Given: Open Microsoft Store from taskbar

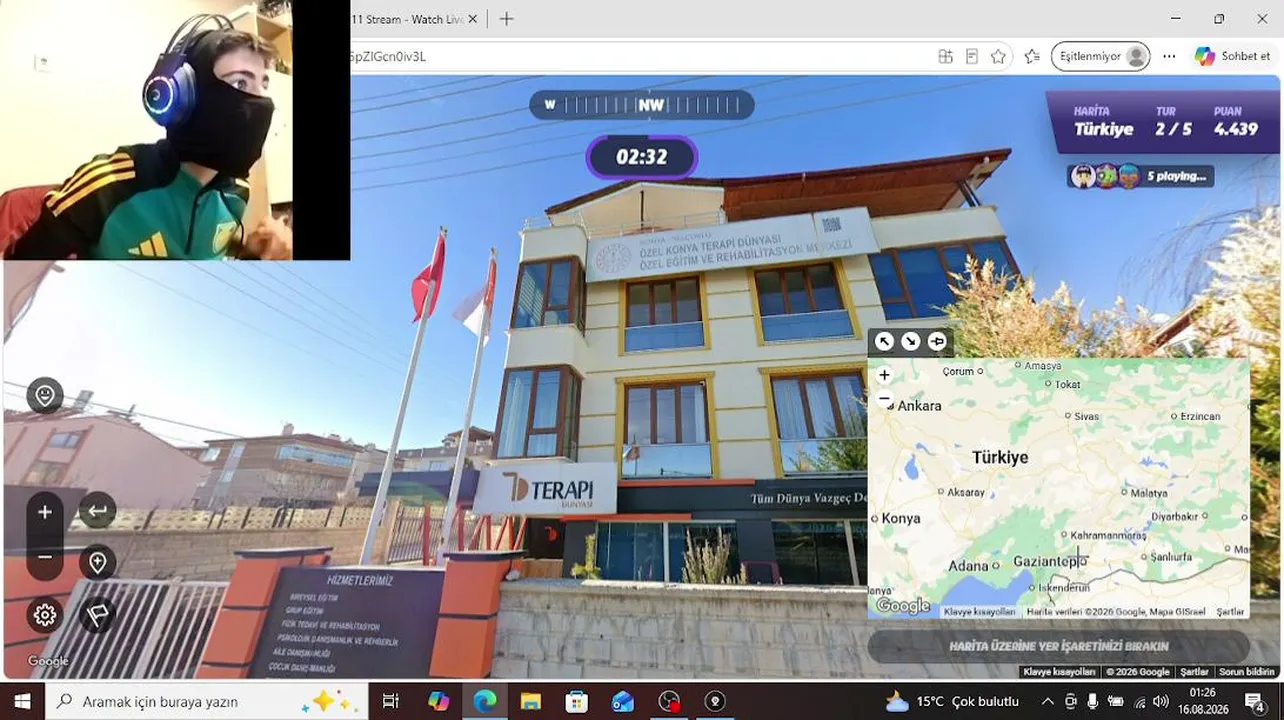Looking at the screenshot, I should [x=576, y=701].
